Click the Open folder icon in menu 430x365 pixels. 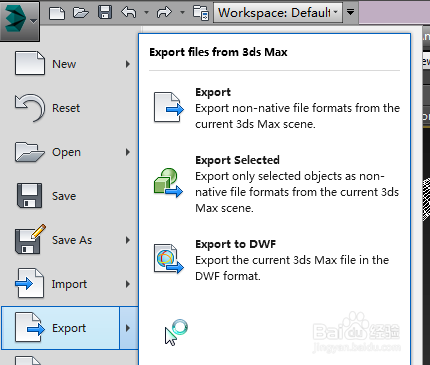30,152
